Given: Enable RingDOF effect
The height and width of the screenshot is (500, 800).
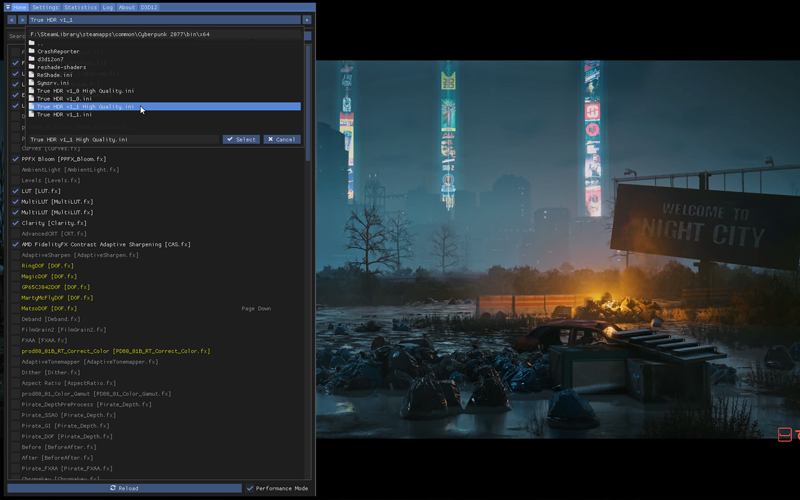Looking at the screenshot, I should (15, 266).
